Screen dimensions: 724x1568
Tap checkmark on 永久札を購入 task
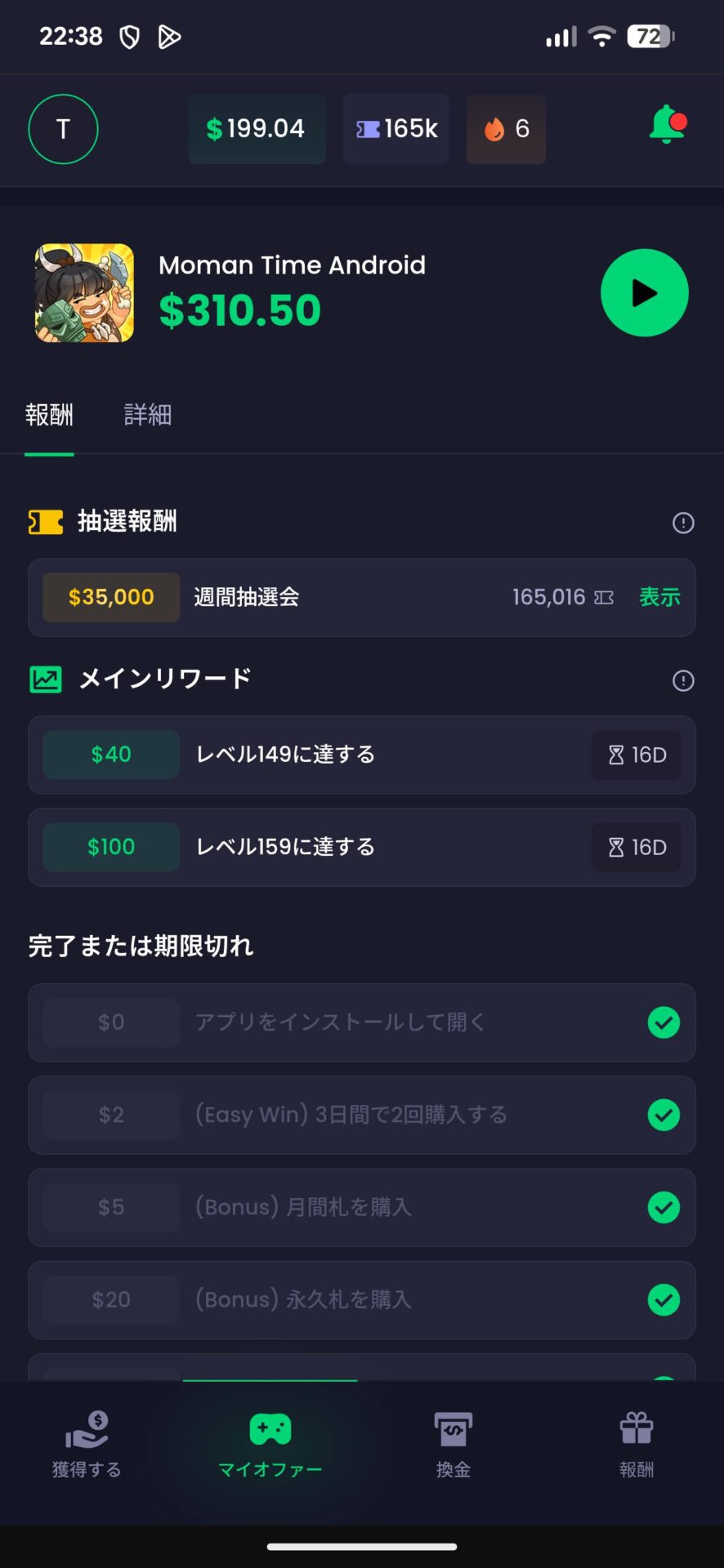[x=664, y=1299]
